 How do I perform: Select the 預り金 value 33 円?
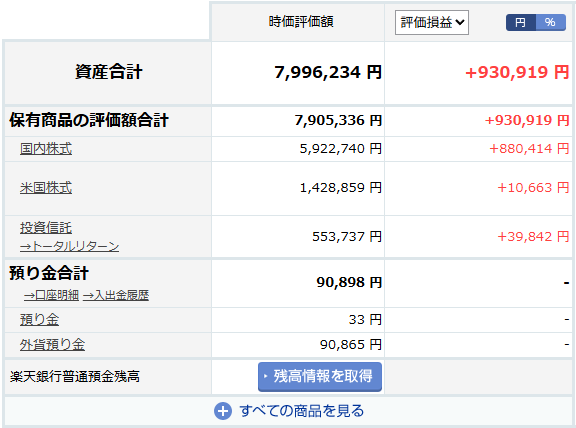pos(365,320)
